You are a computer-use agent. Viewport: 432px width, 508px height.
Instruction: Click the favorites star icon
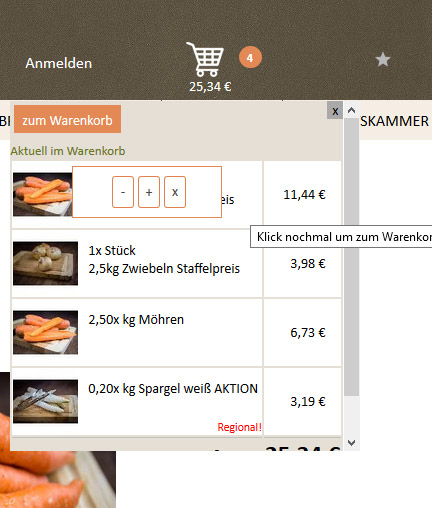point(383,60)
